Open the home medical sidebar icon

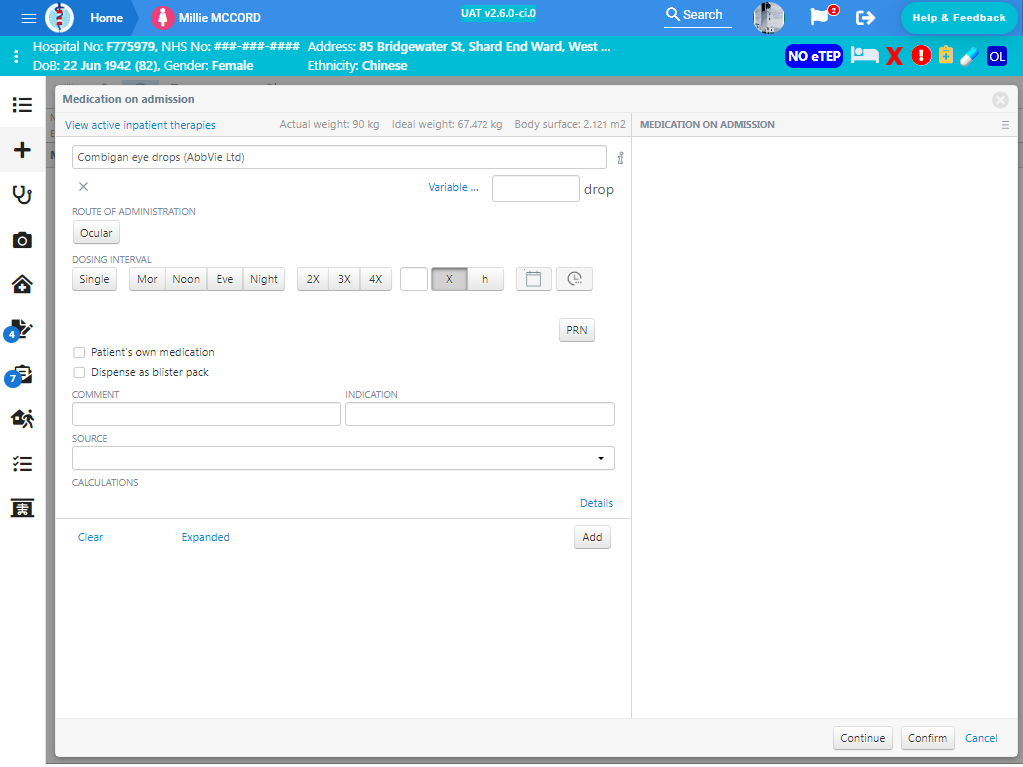pos(22,284)
